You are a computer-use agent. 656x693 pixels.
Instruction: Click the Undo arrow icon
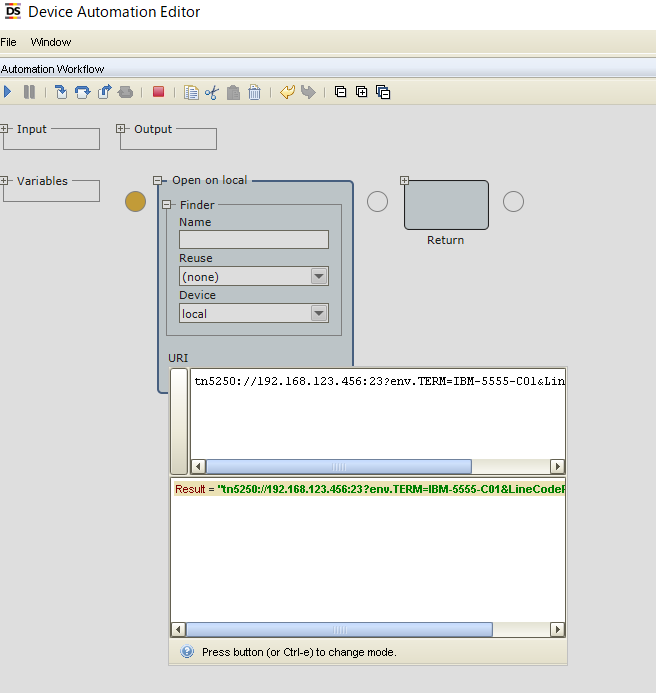click(x=287, y=92)
